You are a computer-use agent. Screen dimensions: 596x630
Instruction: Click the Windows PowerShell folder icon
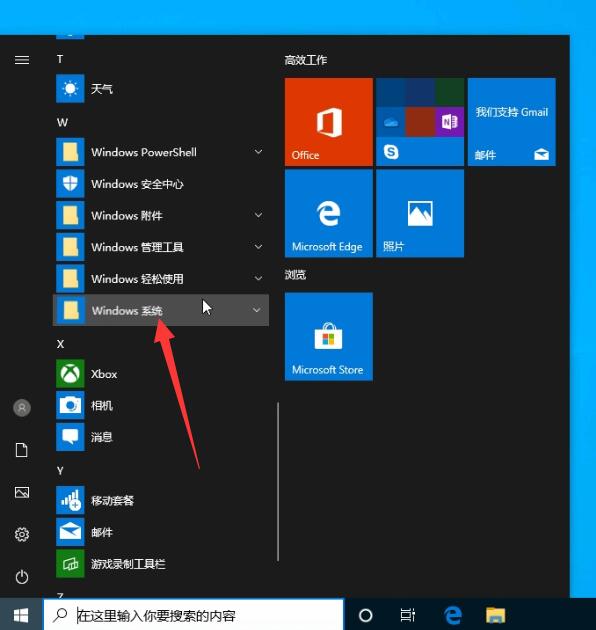(70, 152)
